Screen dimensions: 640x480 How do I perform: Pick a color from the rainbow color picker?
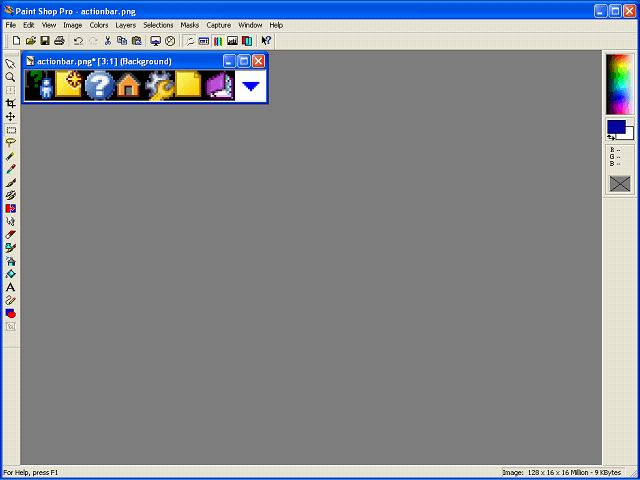click(x=620, y=84)
